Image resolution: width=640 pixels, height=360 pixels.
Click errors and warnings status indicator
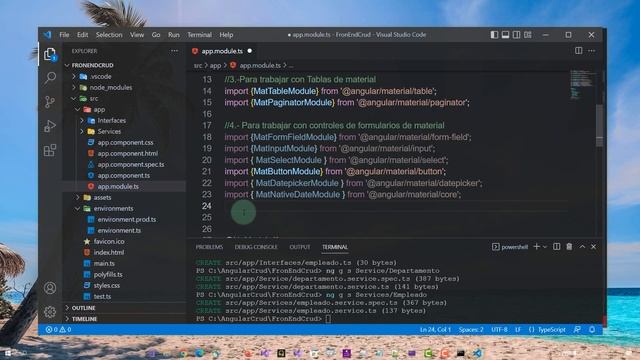(x=58, y=329)
